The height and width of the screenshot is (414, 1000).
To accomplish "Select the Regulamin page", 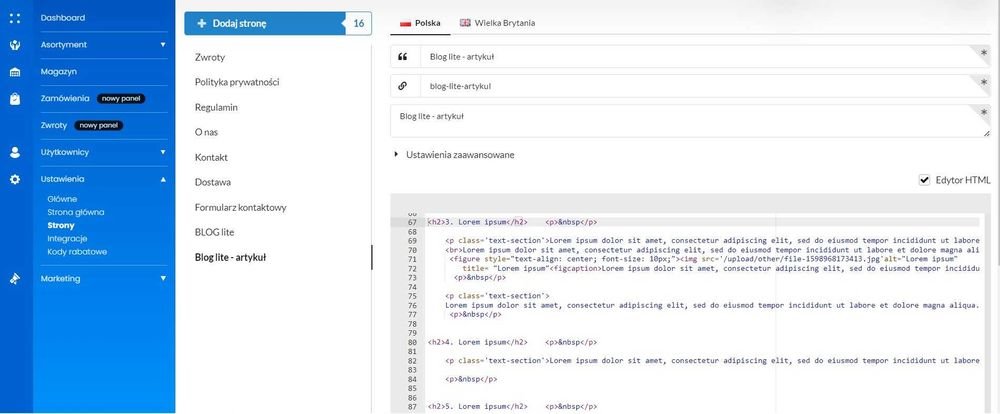I will coord(216,107).
